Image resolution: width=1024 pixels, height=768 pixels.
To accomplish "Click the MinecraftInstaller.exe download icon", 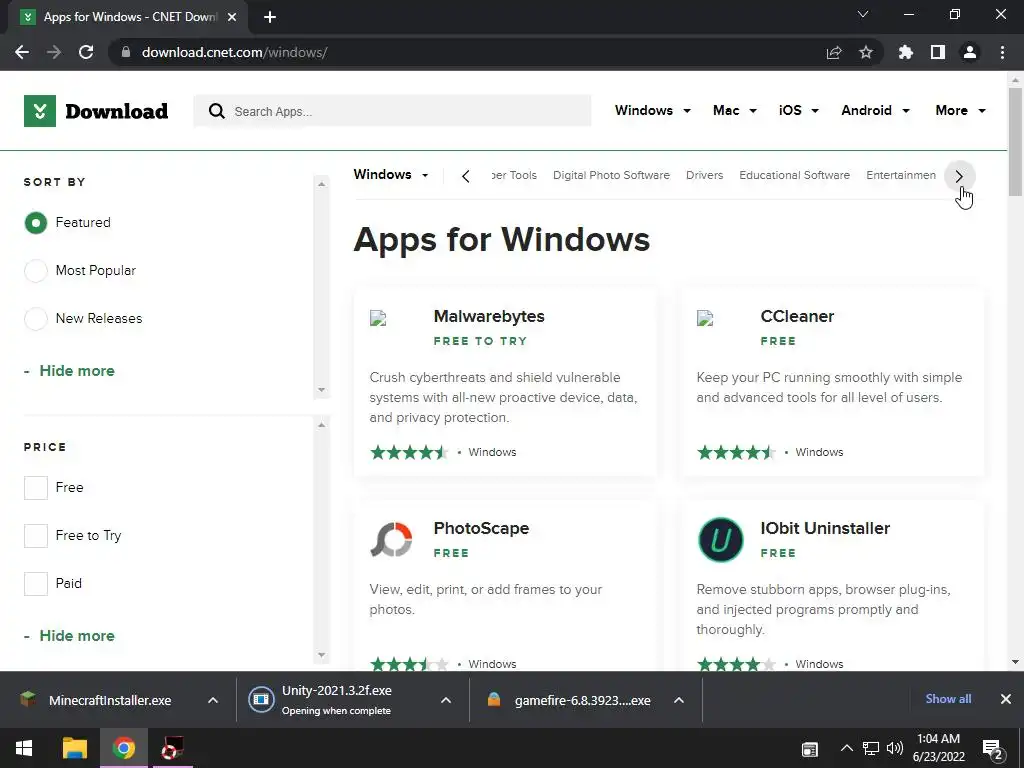I will 28,700.
